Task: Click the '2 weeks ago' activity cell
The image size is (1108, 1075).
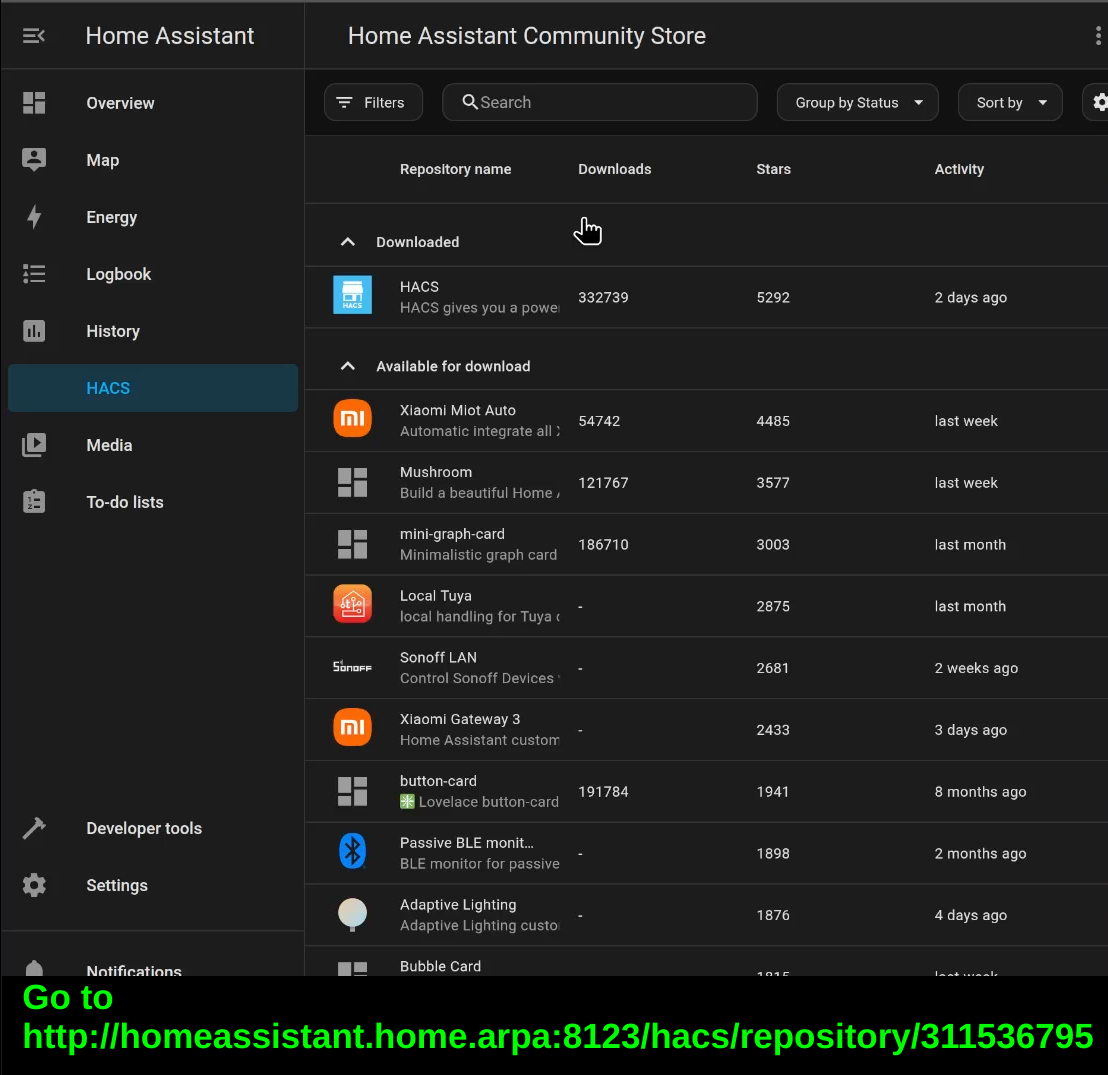Action: click(976, 668)
